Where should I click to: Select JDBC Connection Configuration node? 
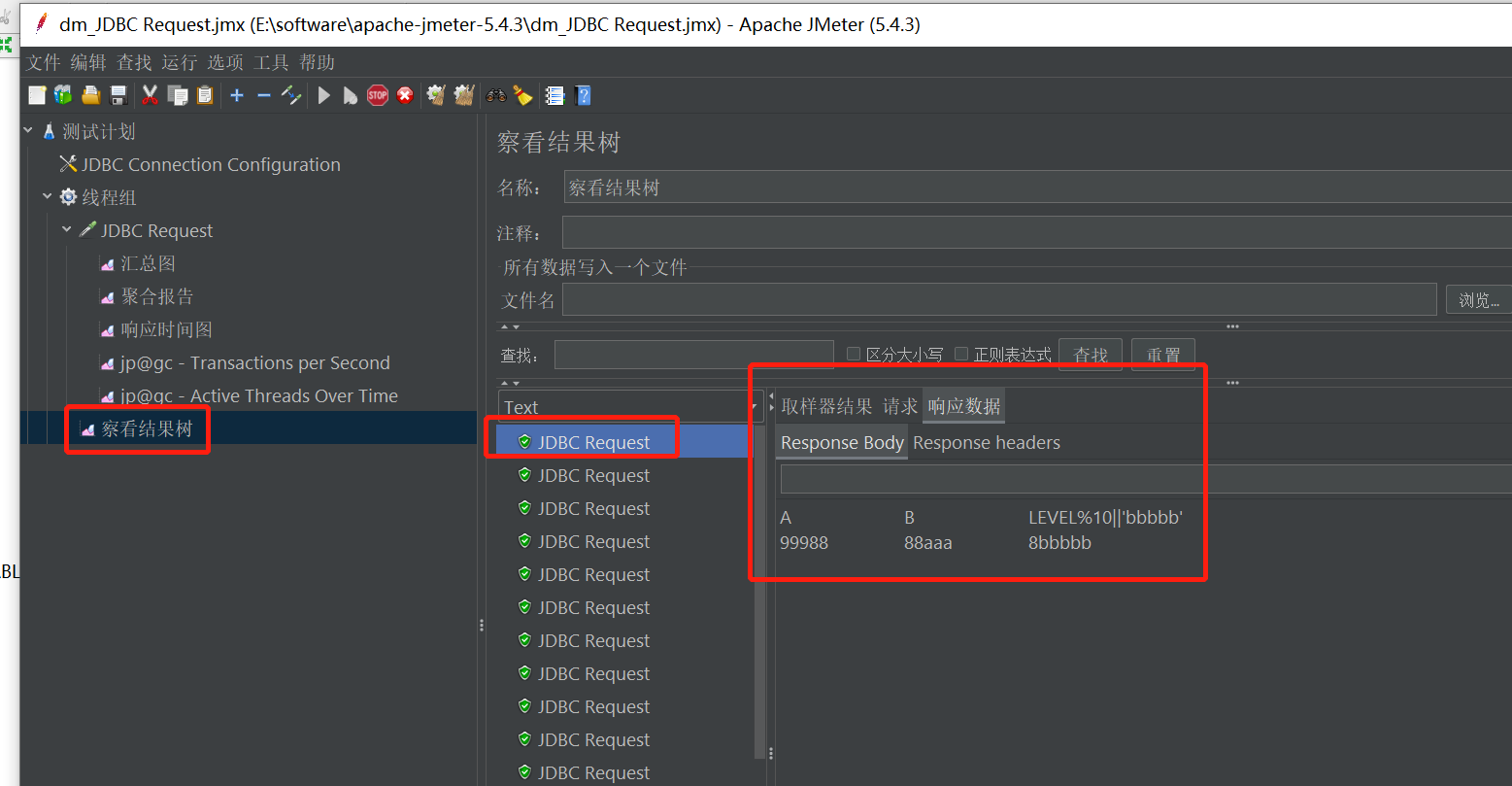pos(210,164)
